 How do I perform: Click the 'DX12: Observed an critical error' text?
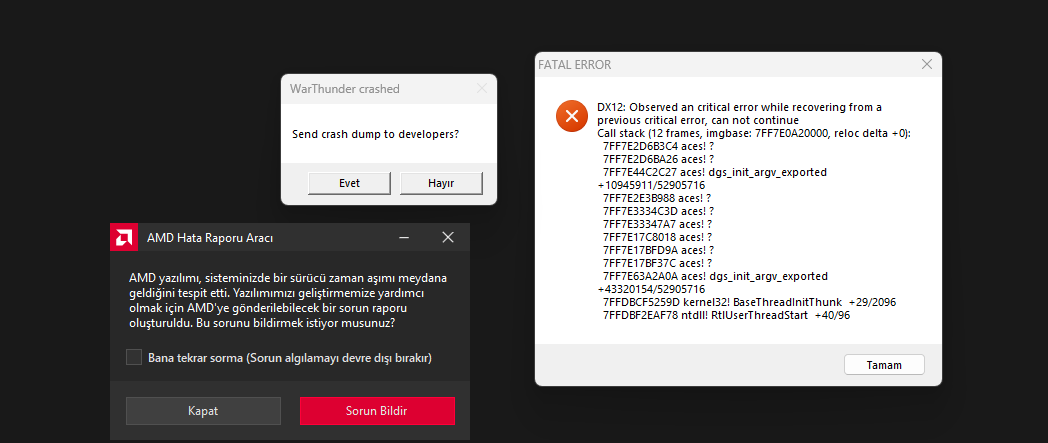[739, 114]
